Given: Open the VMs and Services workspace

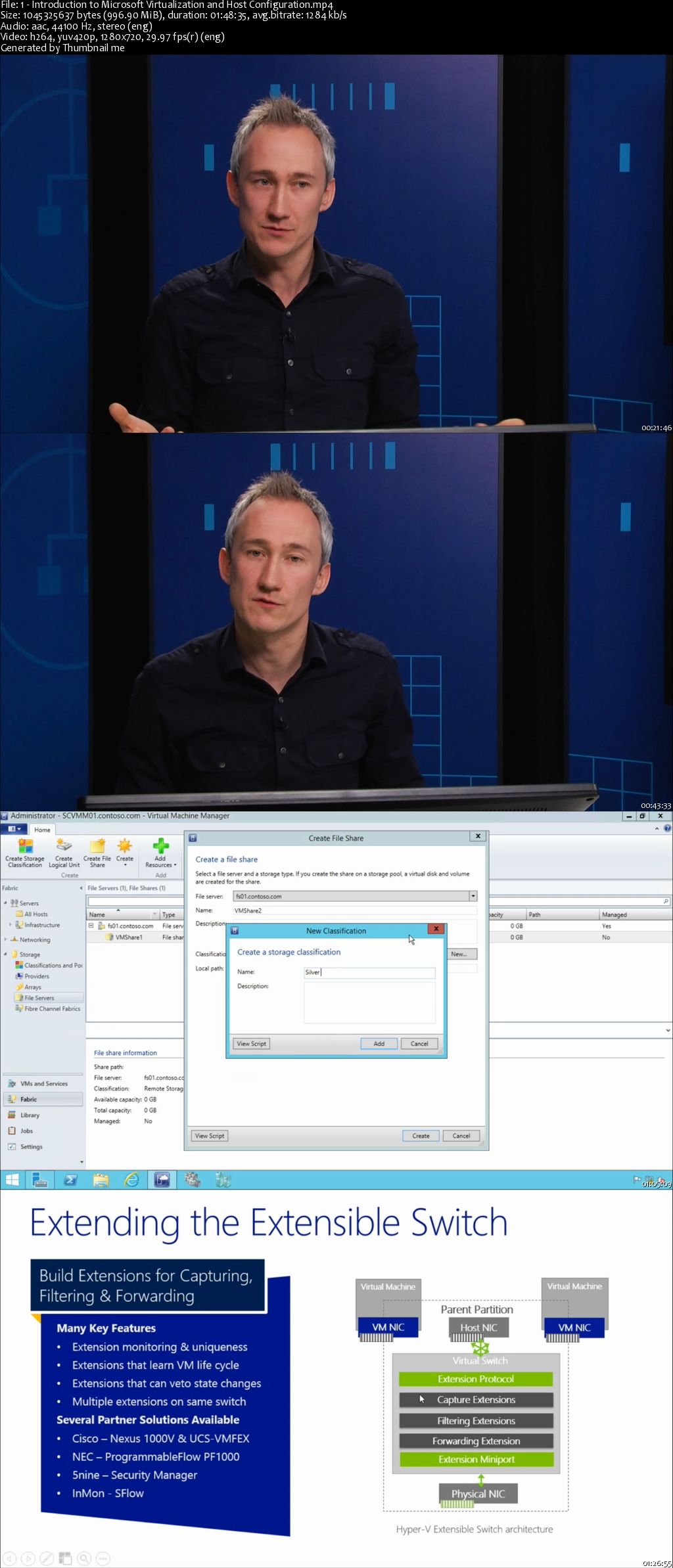Looking at the screenshot, I should [43, 1083].
